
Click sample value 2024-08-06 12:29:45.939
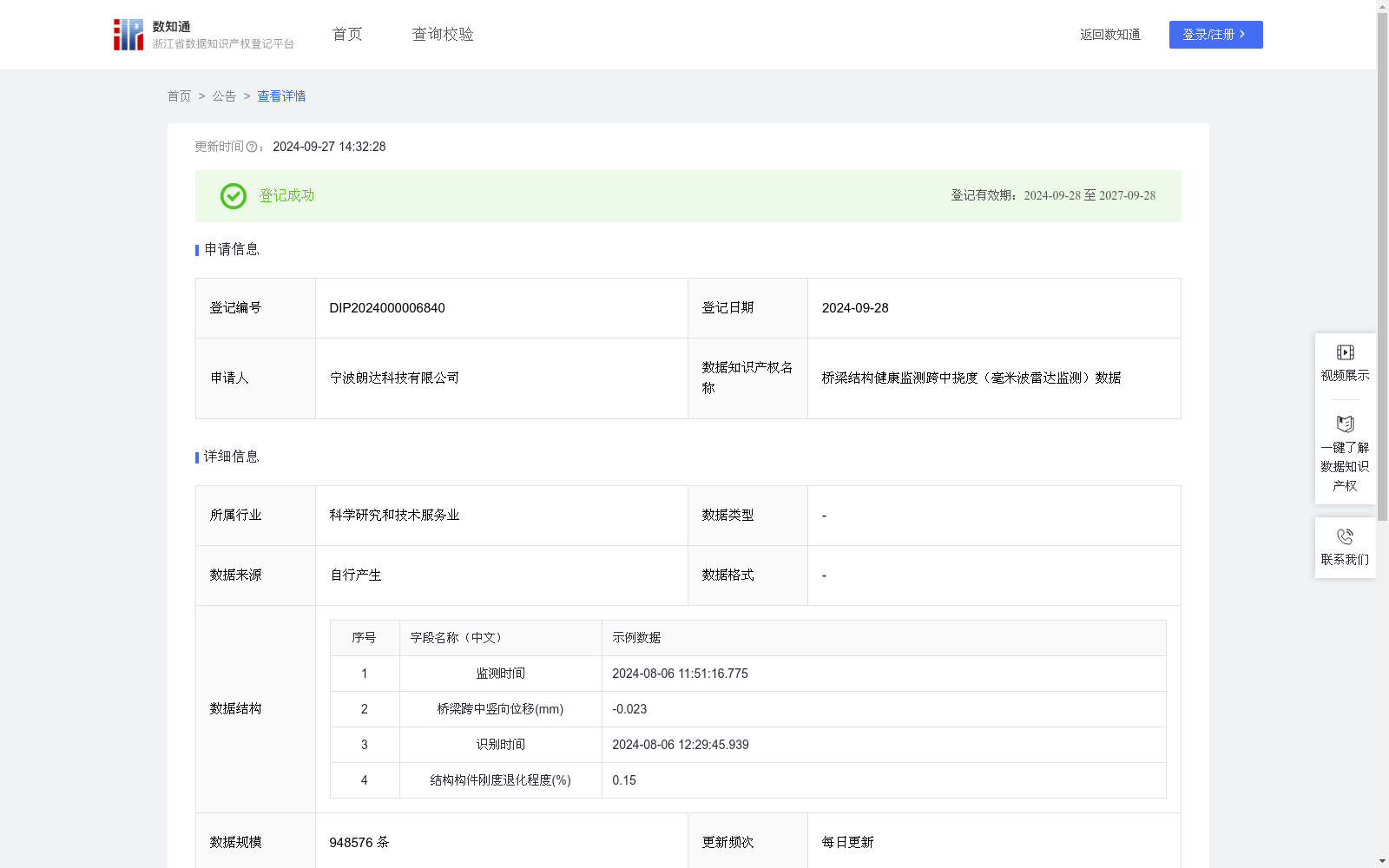point(681,745)
